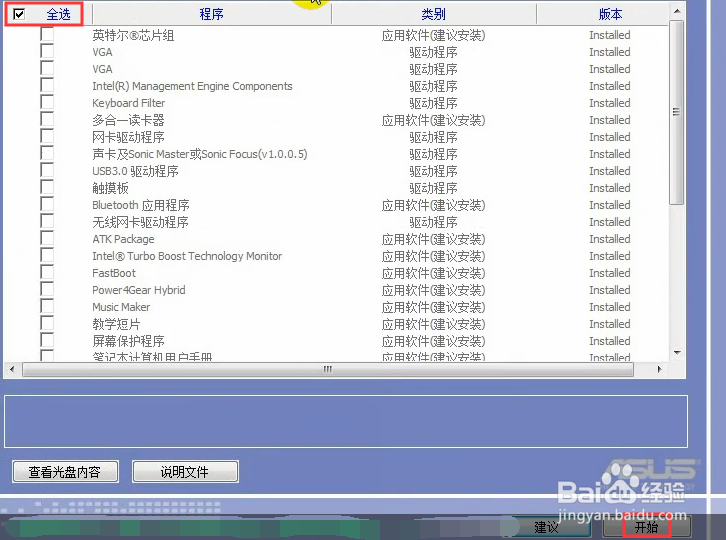Click the vertical scrollbar up arrow
The image size is (726, 540).
pyautogui.click(x=677, y=11)
